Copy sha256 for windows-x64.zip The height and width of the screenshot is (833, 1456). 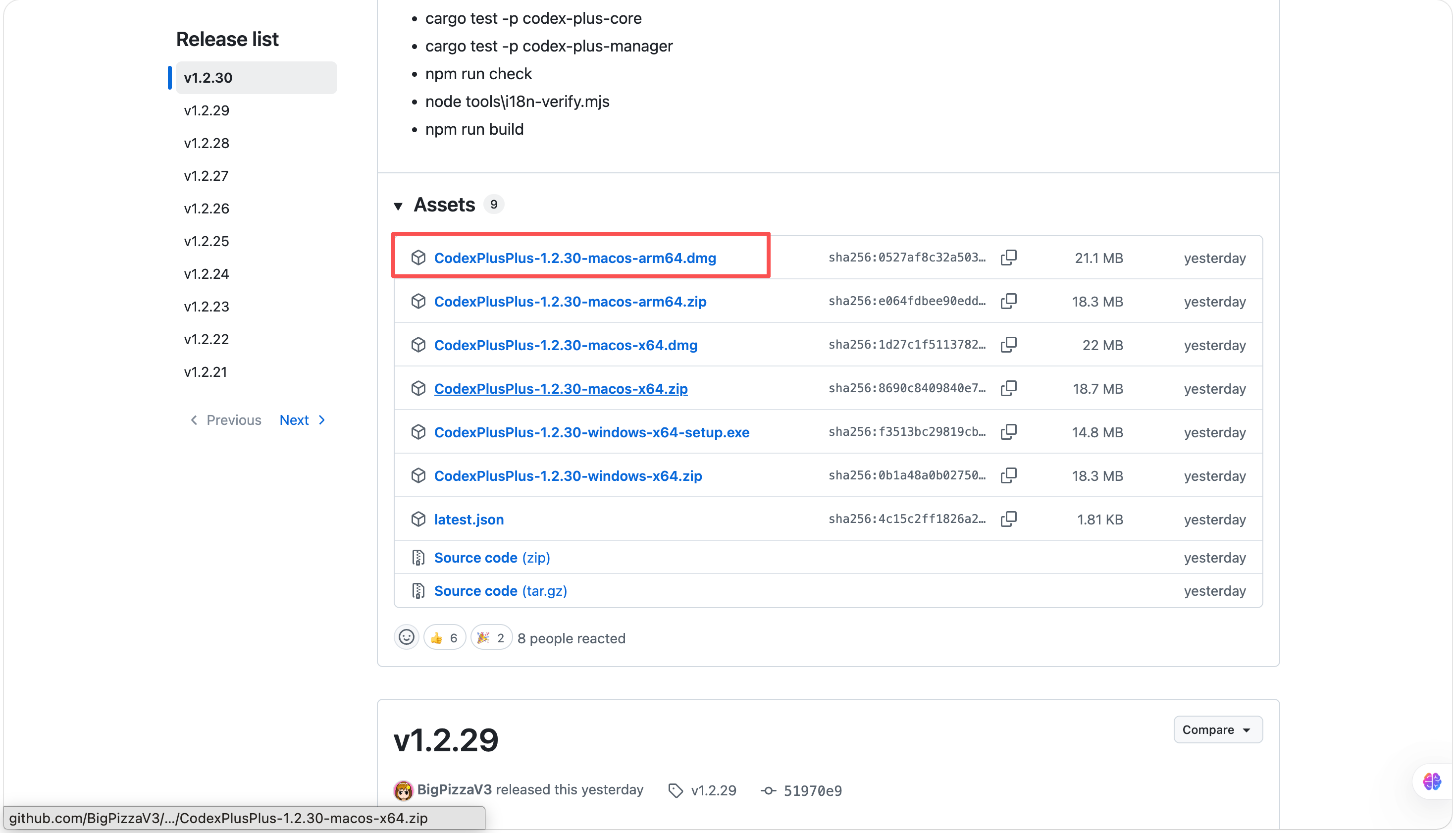coord(1009,475)
